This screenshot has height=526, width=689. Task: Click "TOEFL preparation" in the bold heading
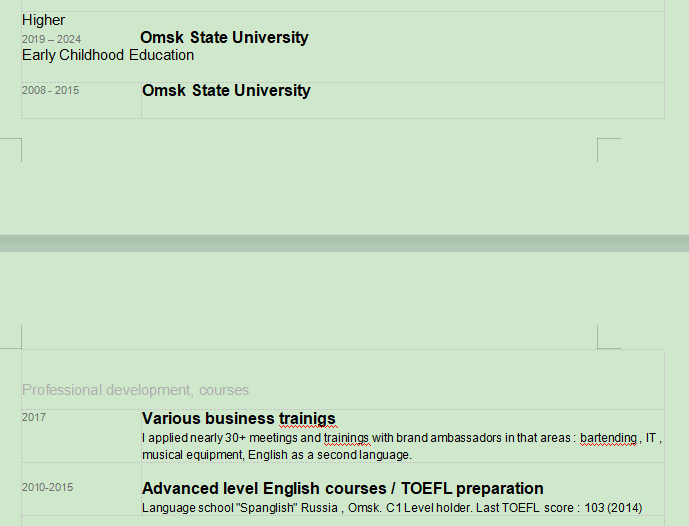click(472, 489)
